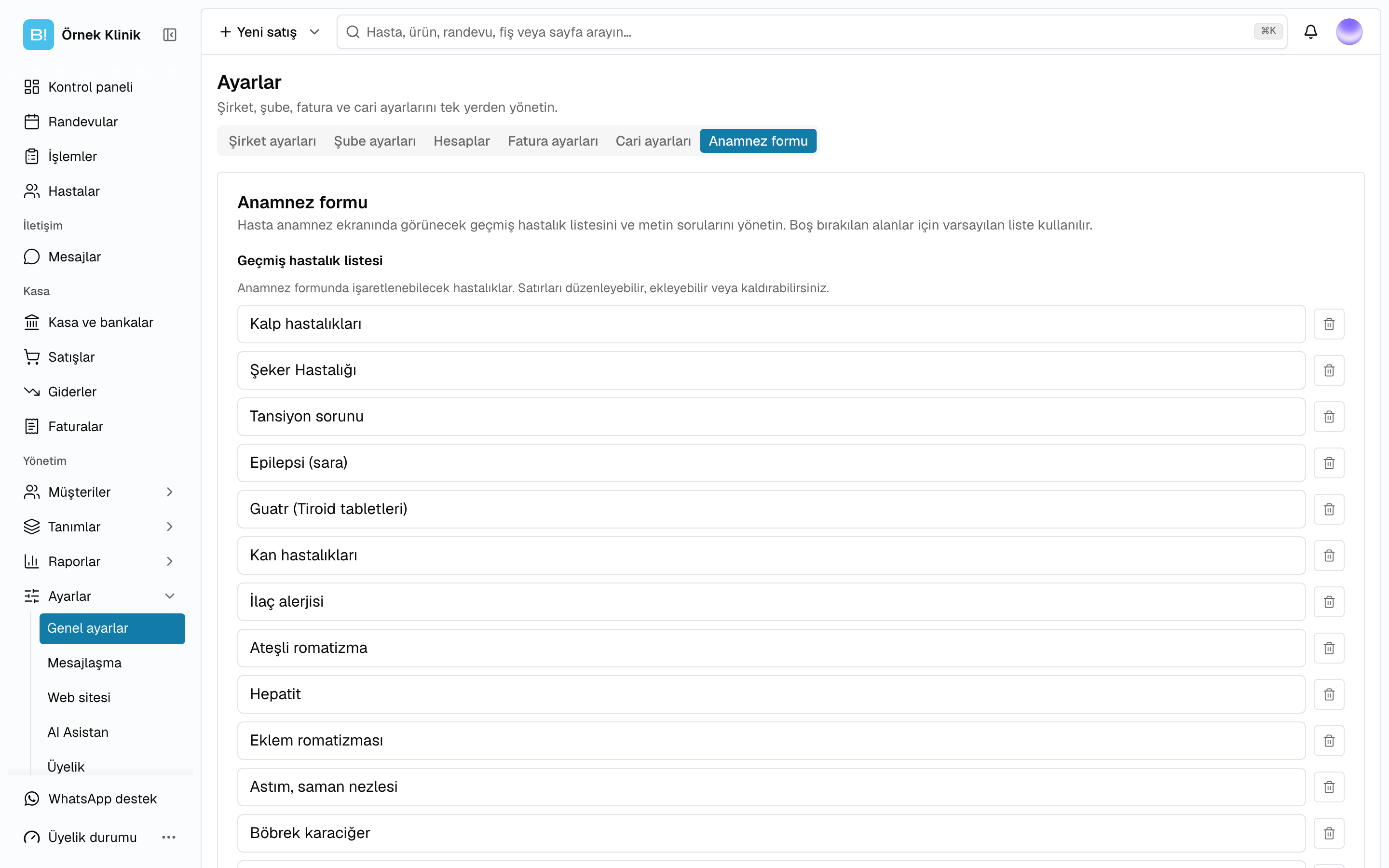Edit the Hepatit text field
This screenshot has height=868, width=1389.
point(771,694)
